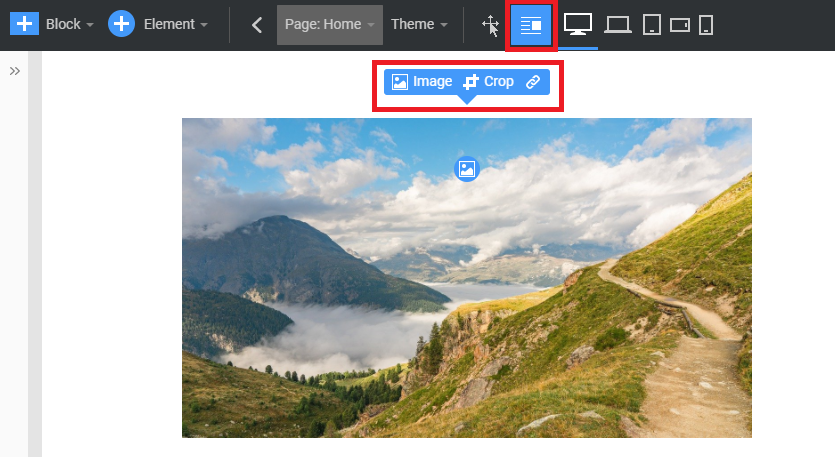Click the round plus Element icon

(121, 24)
